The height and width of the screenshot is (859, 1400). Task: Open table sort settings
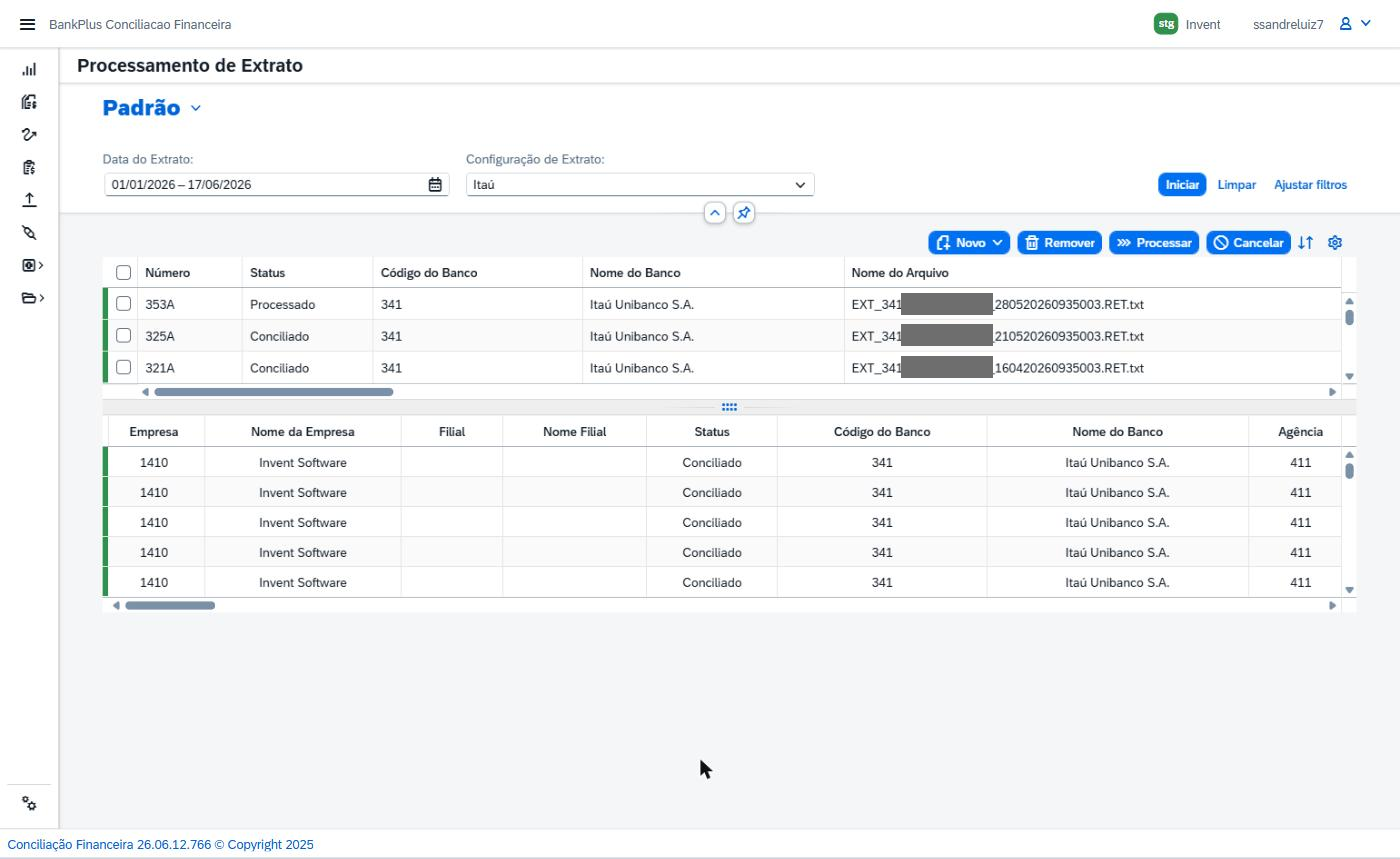(x=1305, y=243)
